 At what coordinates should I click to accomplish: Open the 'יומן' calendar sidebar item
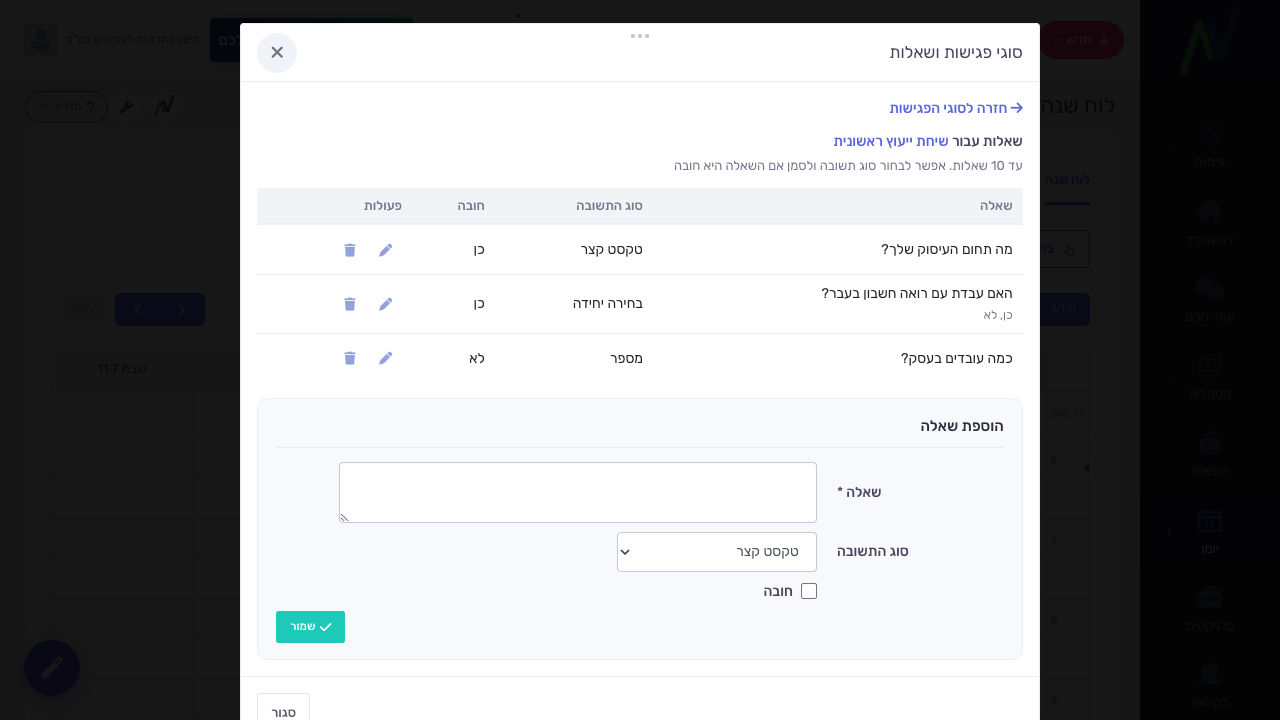(x=1210, y=532)
